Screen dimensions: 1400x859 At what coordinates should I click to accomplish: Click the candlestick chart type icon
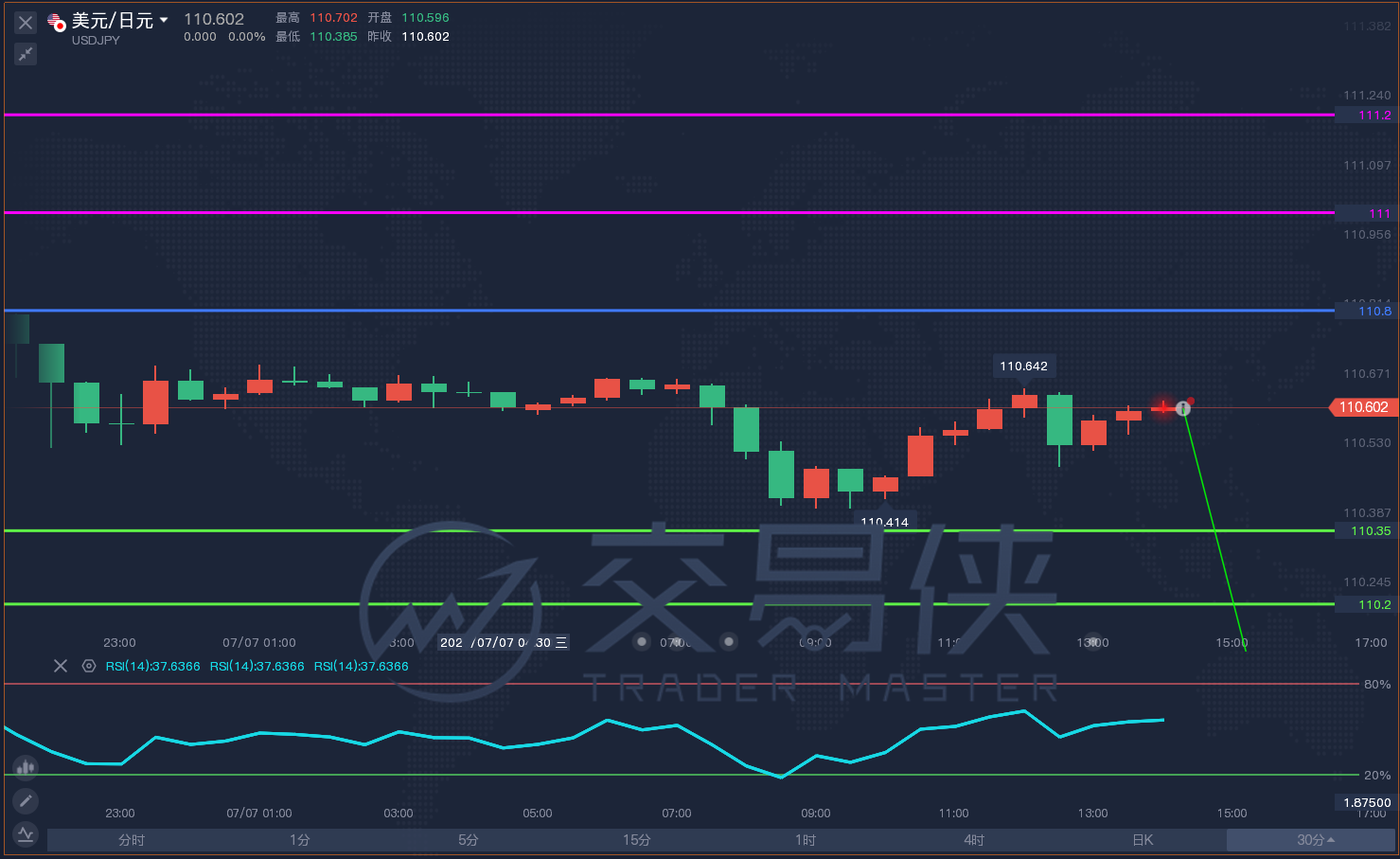(x=26, y=767)
